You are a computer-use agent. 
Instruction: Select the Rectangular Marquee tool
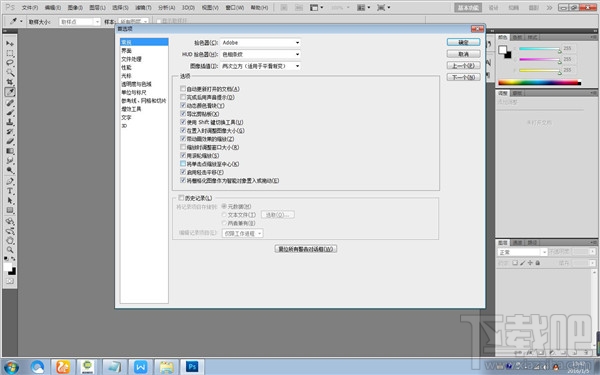pyautogui.click(x=10, y=53)
